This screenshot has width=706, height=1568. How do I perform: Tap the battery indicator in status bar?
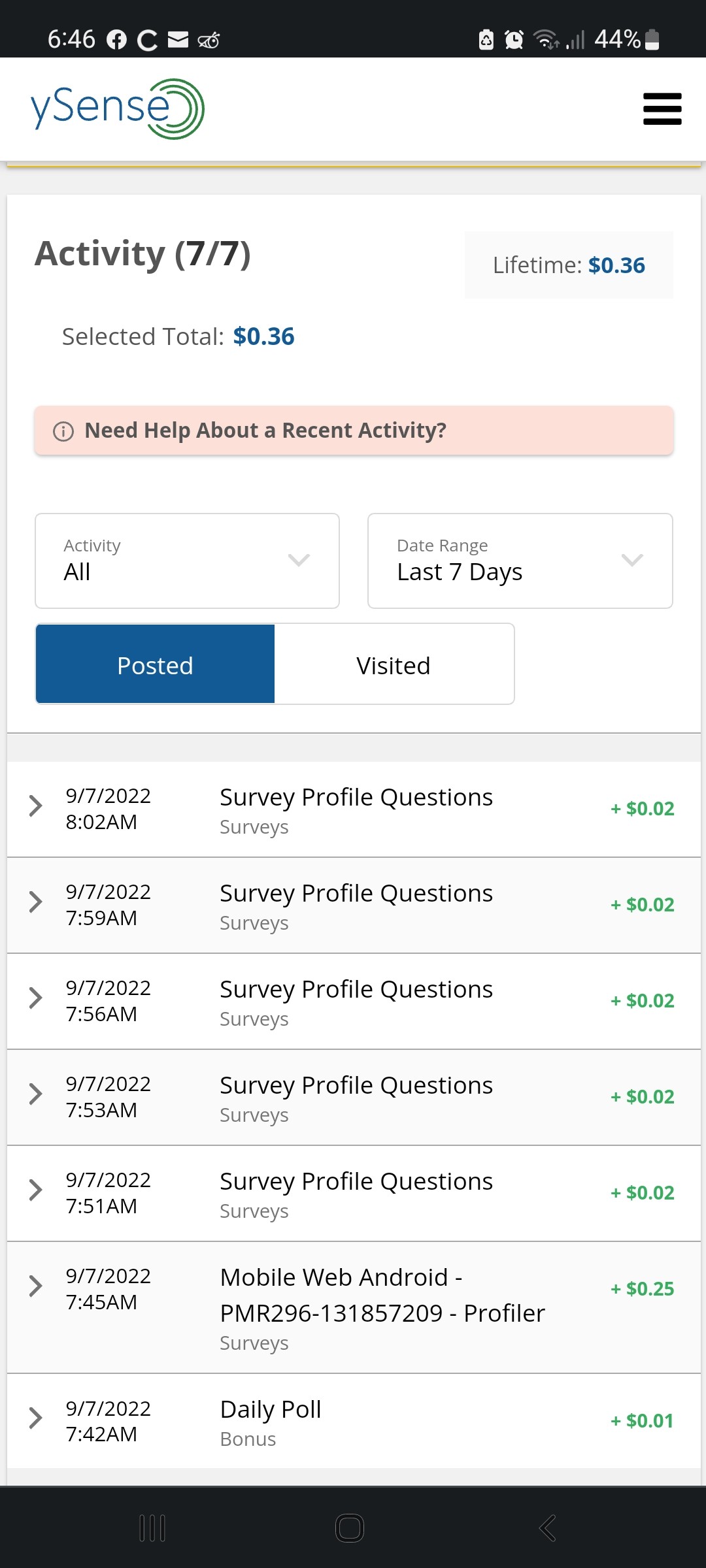(x=652, y=40)
